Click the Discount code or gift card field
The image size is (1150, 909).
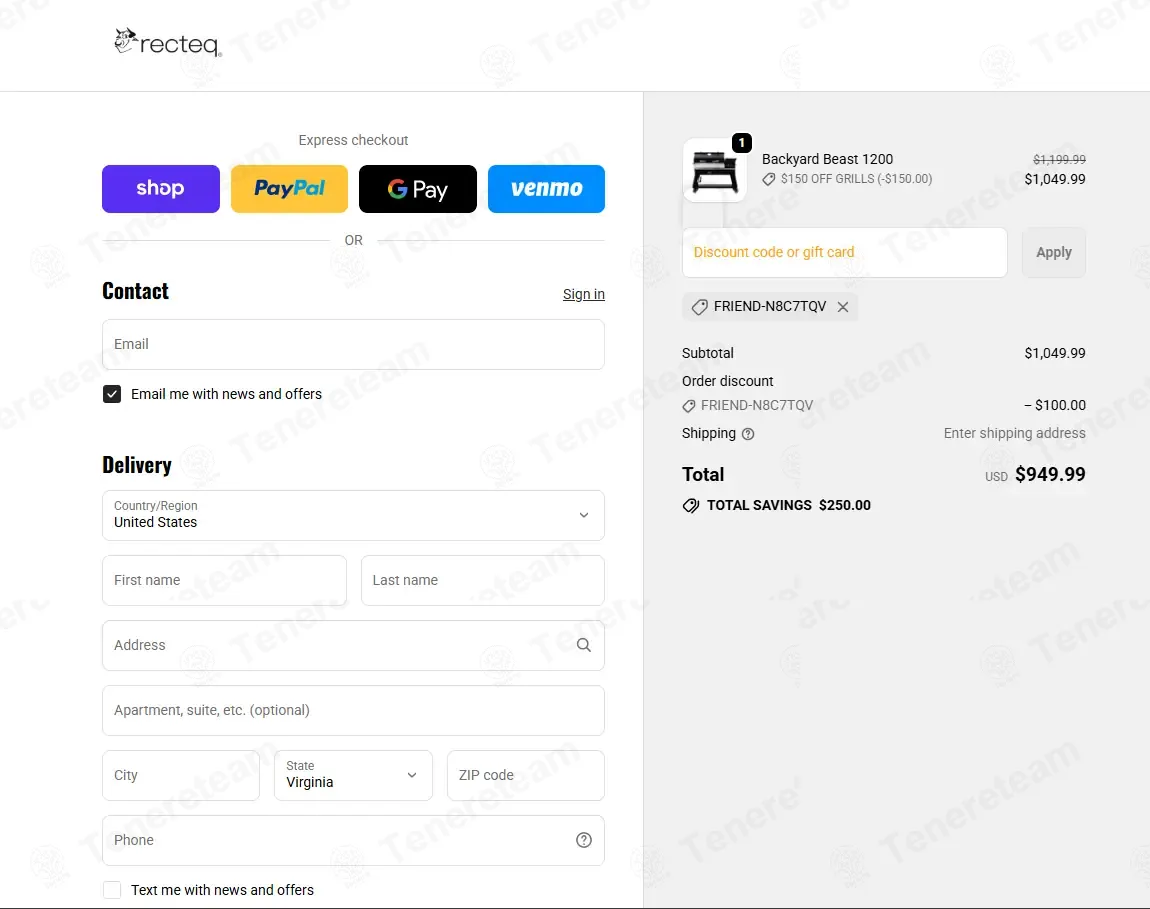point(844,252)
